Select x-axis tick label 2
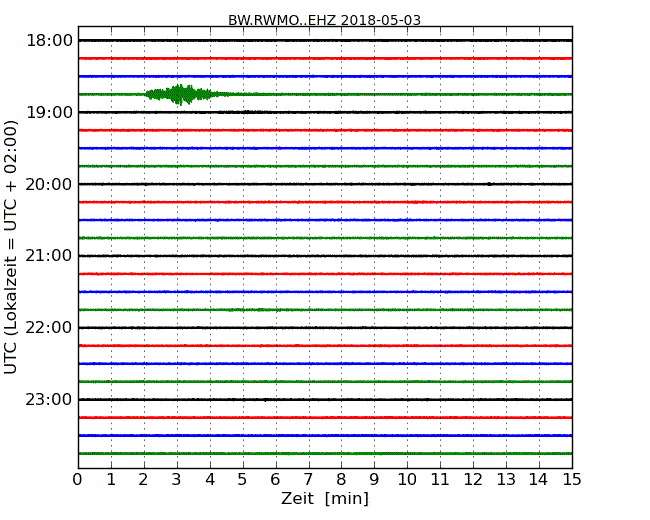The width and height of the screenshot is (650, 520). point(143,479)
